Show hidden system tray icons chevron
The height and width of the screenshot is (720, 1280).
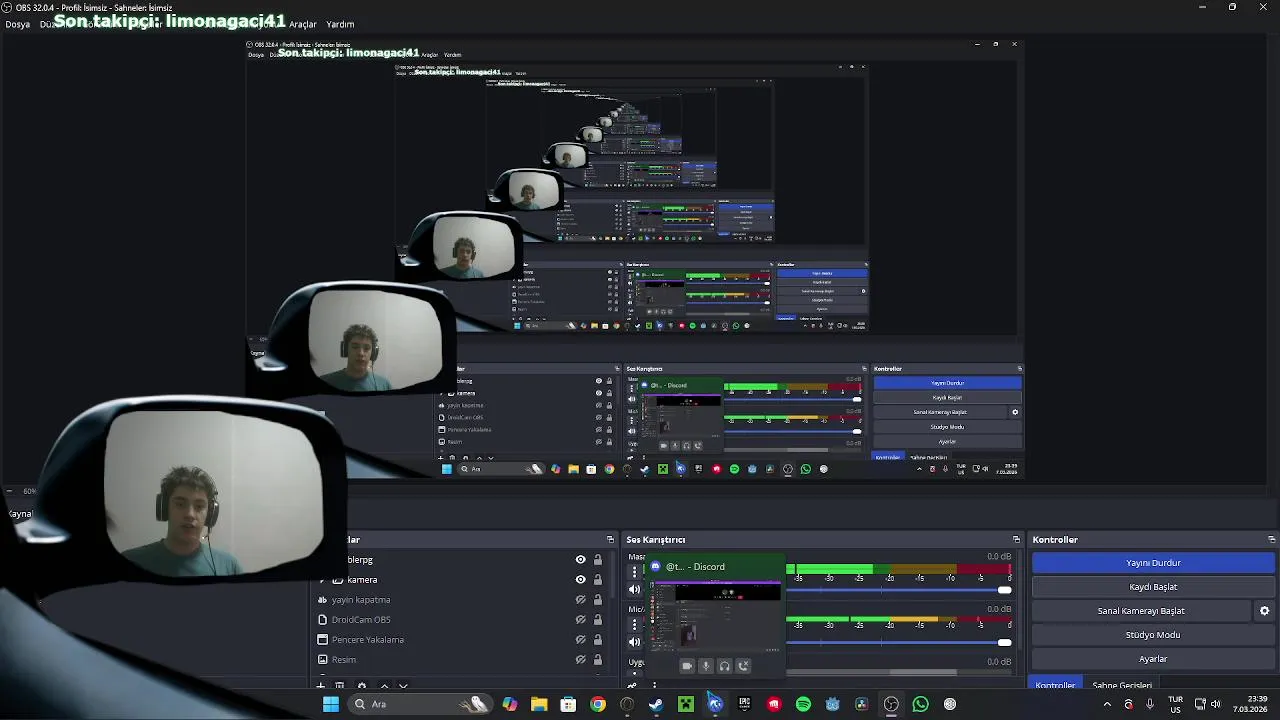[x=1107, y=704]
